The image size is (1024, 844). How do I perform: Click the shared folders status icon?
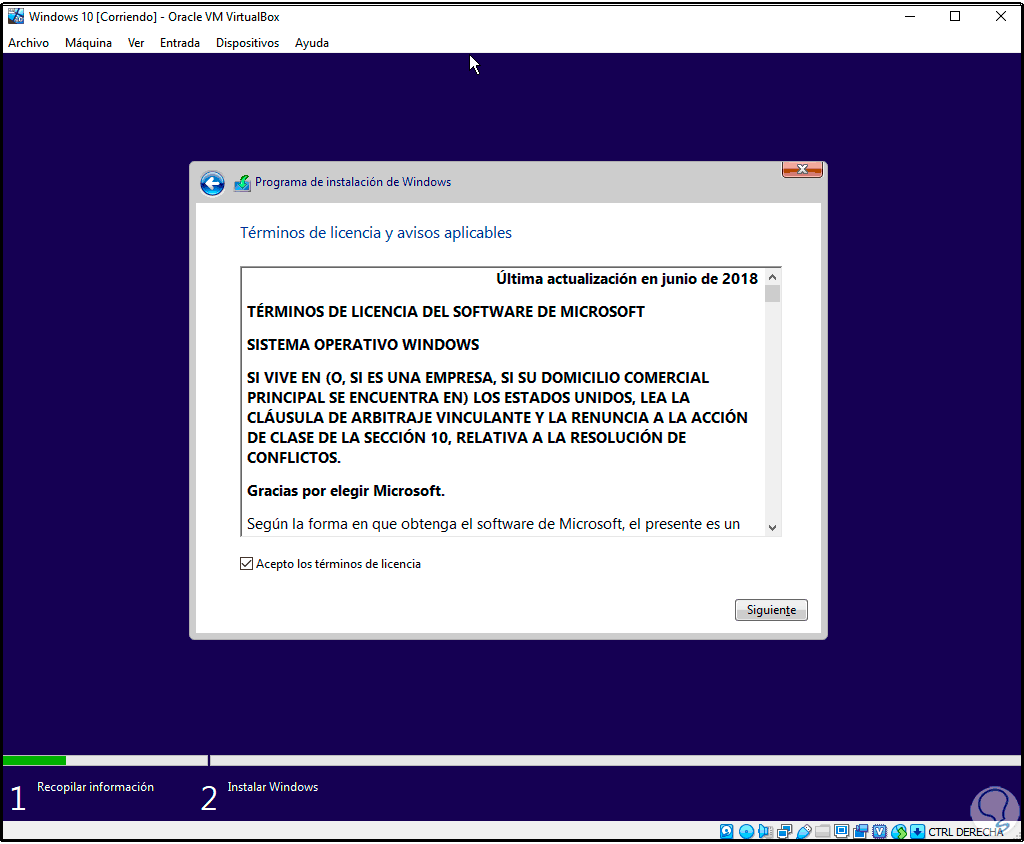click(x=823, y=832)
